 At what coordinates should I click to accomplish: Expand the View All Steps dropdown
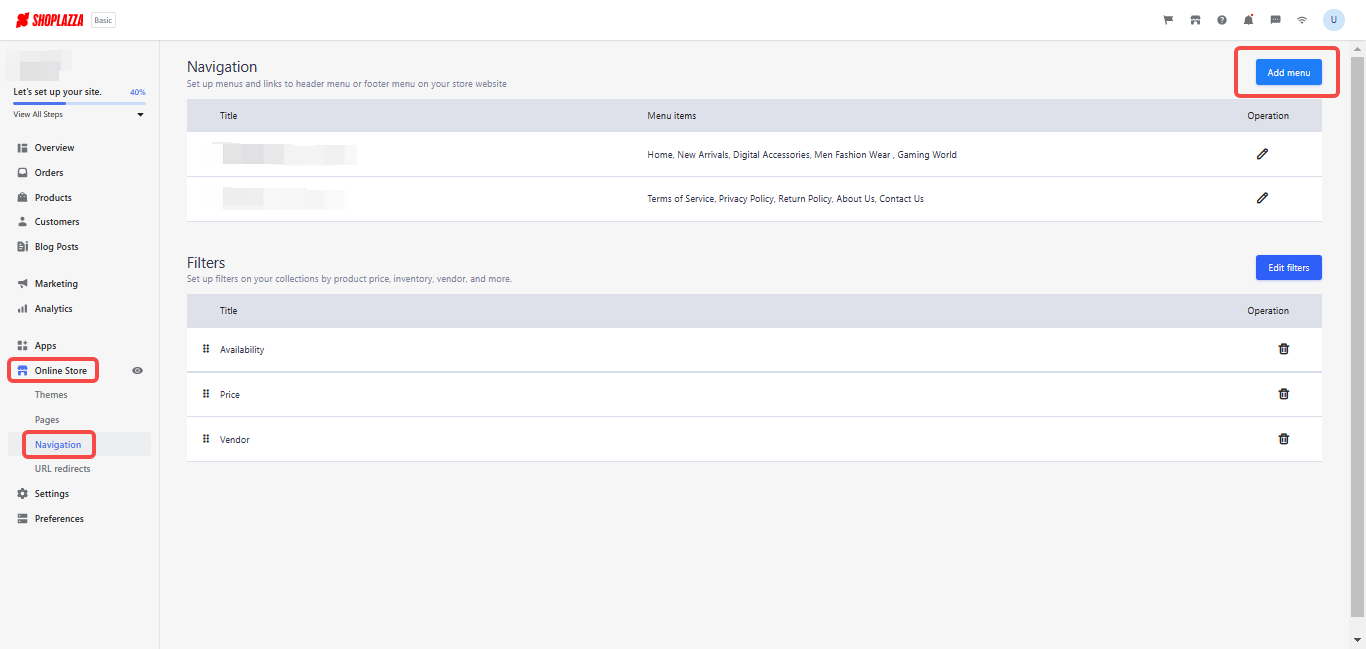pyautogui.click(x=140, y=115)
